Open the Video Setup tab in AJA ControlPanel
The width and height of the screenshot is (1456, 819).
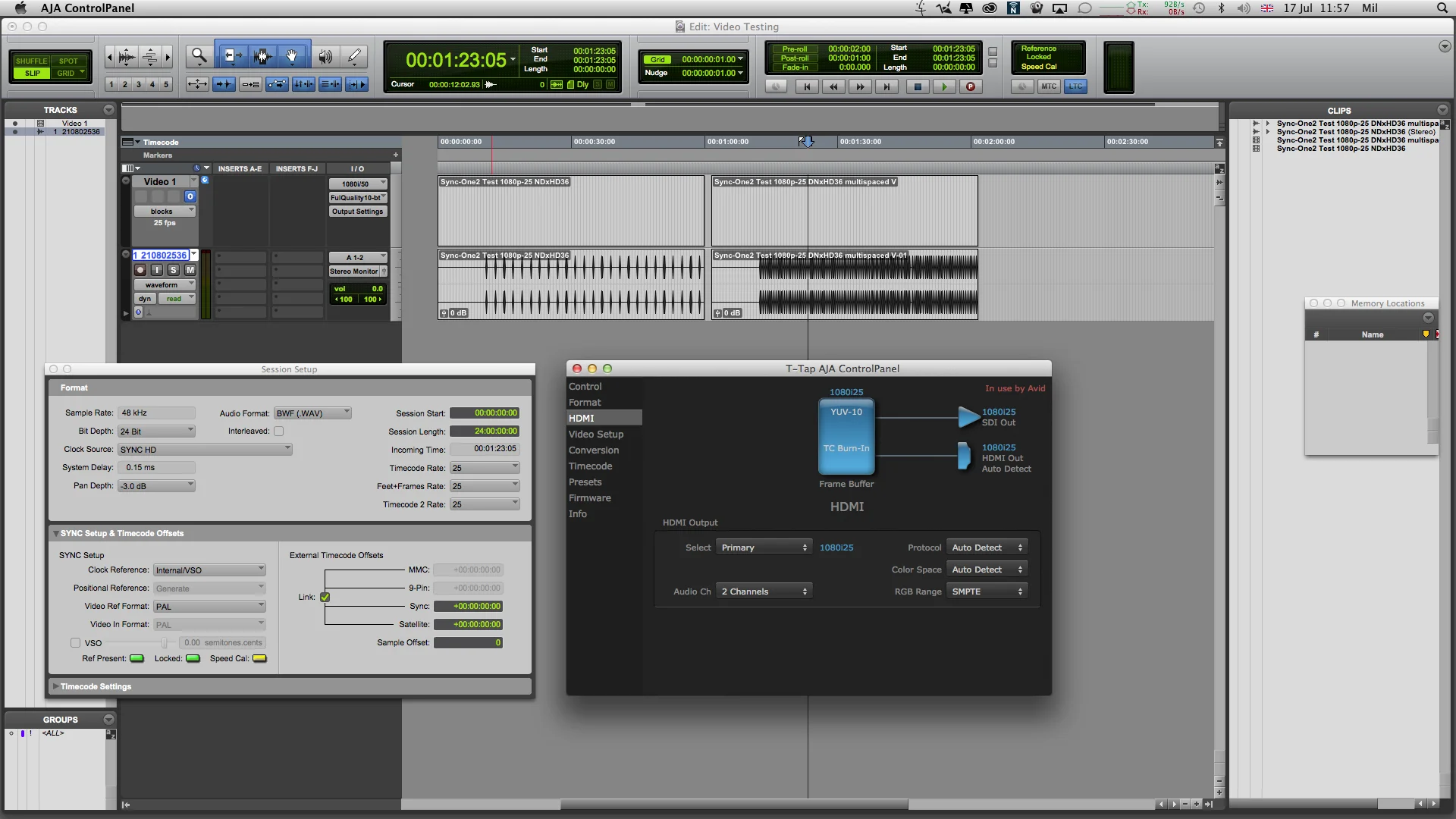[x=596, y=435]
